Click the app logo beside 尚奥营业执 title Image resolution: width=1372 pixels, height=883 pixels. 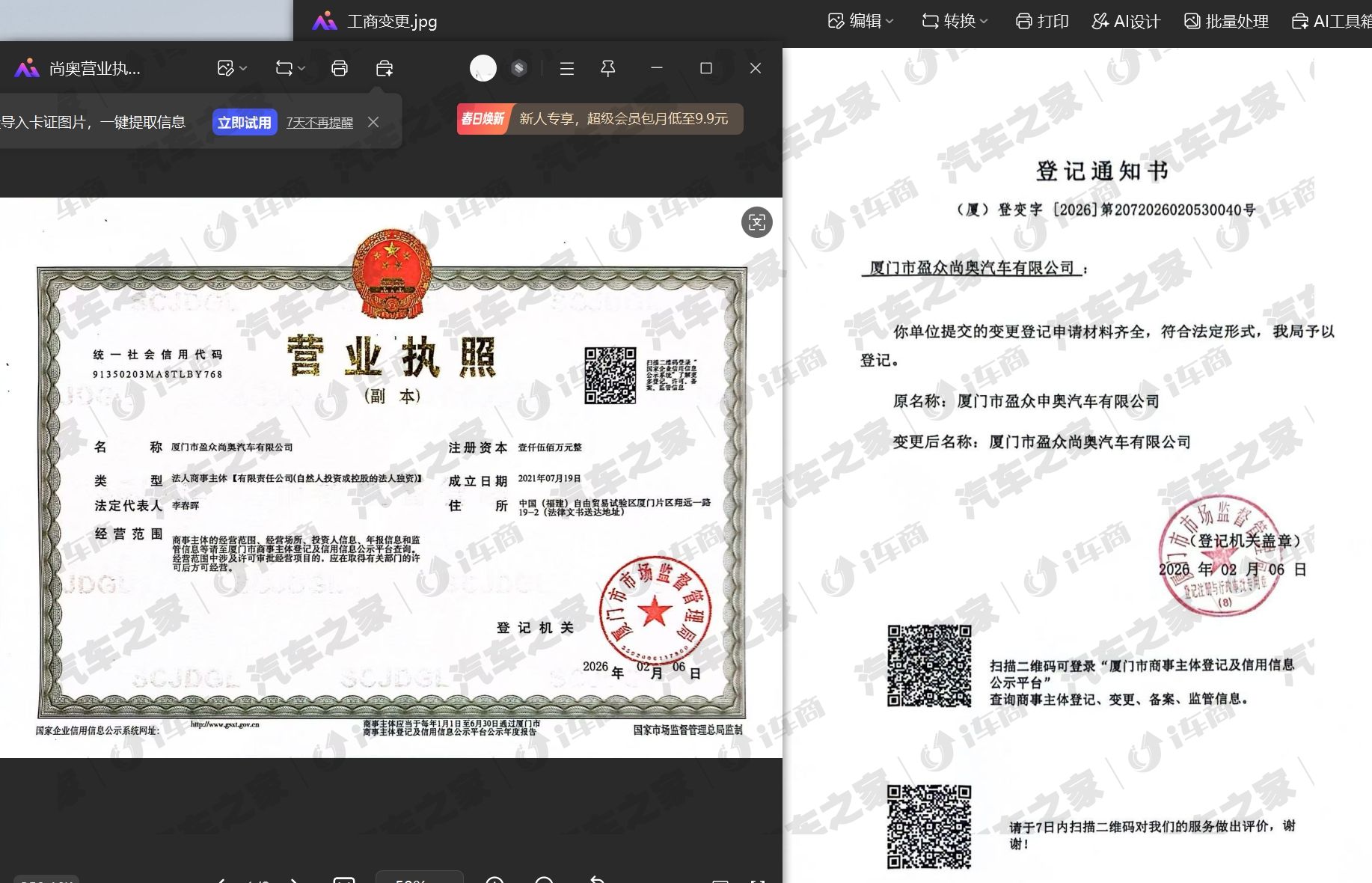(x=27, y=69)
